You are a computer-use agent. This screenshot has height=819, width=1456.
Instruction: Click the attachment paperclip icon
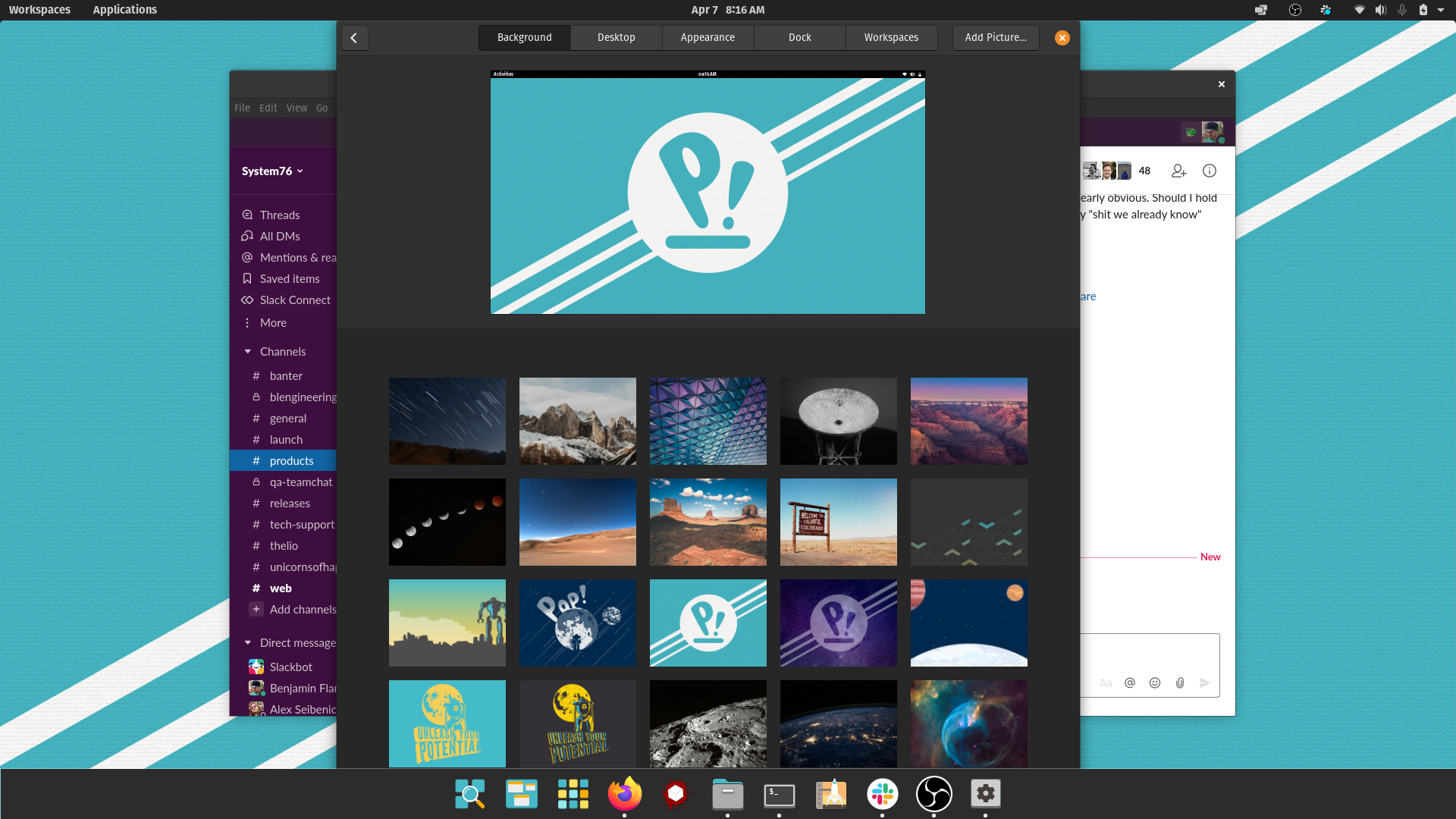[1180, 682]
